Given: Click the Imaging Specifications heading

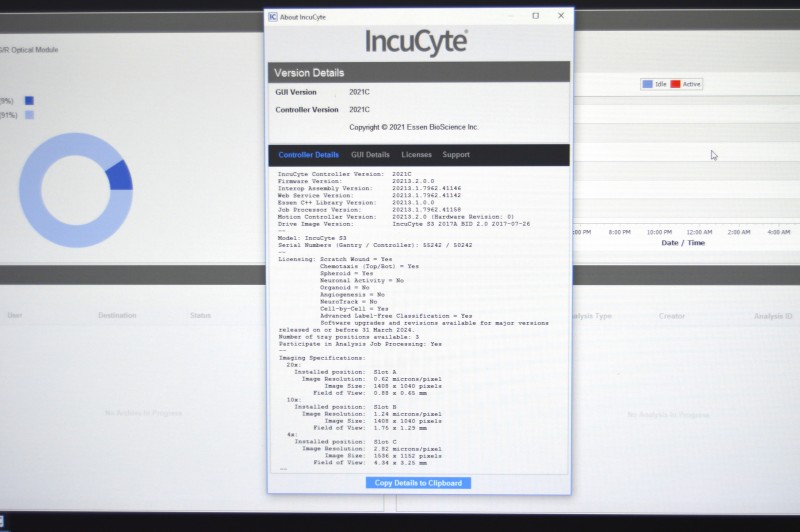Looking at the screenshot, I should tap(322, 358).
